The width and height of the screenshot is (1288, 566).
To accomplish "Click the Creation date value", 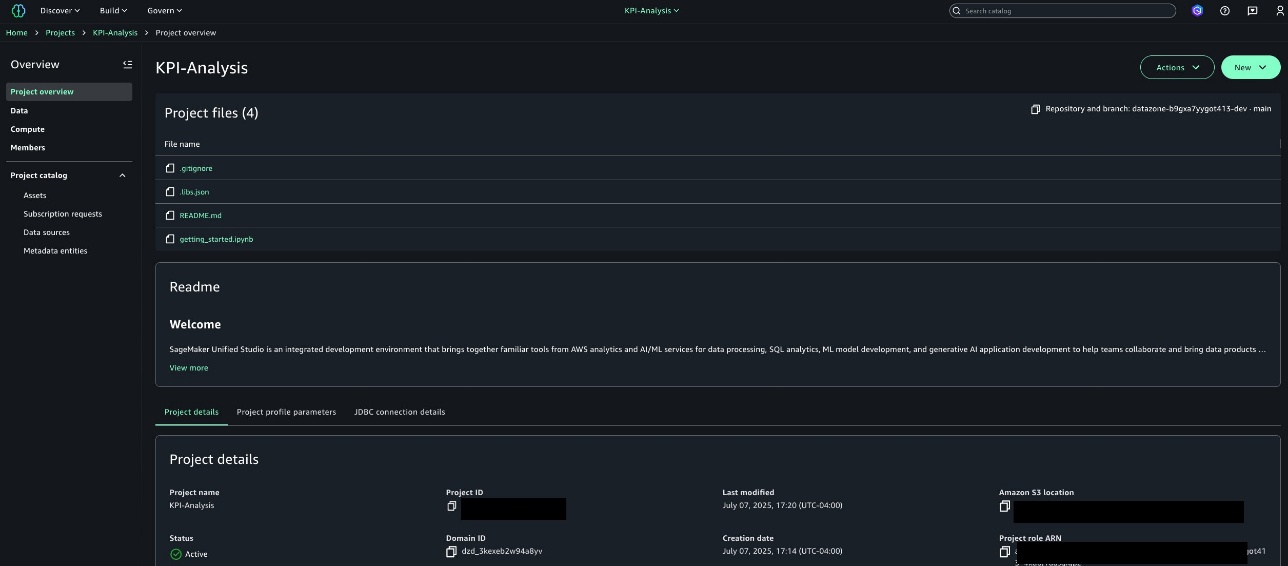I will [782, 551].
